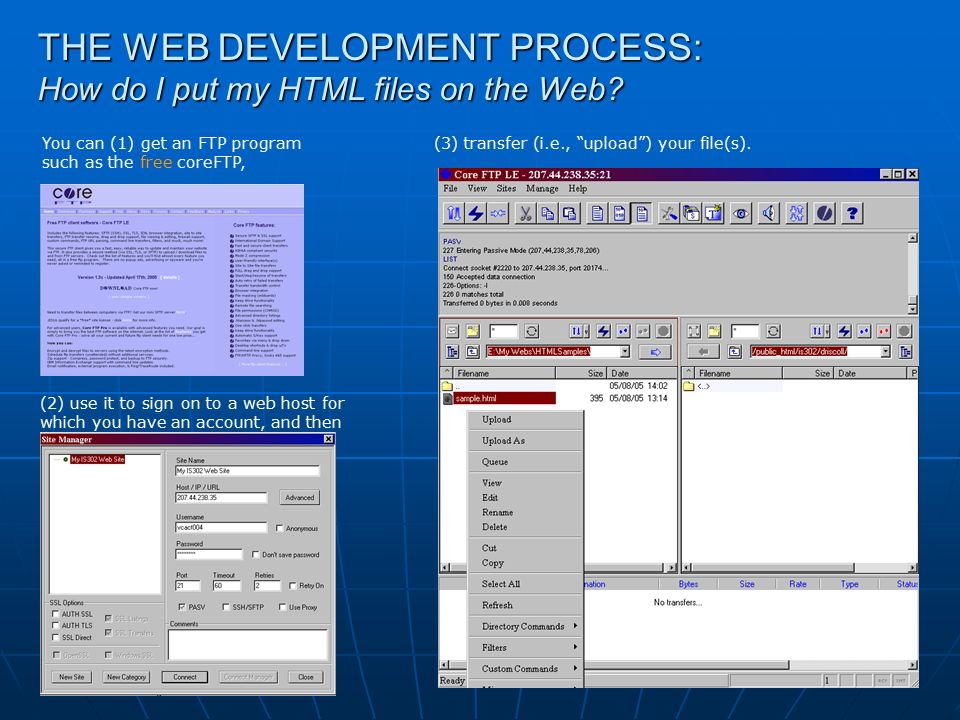Click the Paste toolbar icon
The height and width of the screenshot is (720, 960).
tap(569, 213)
